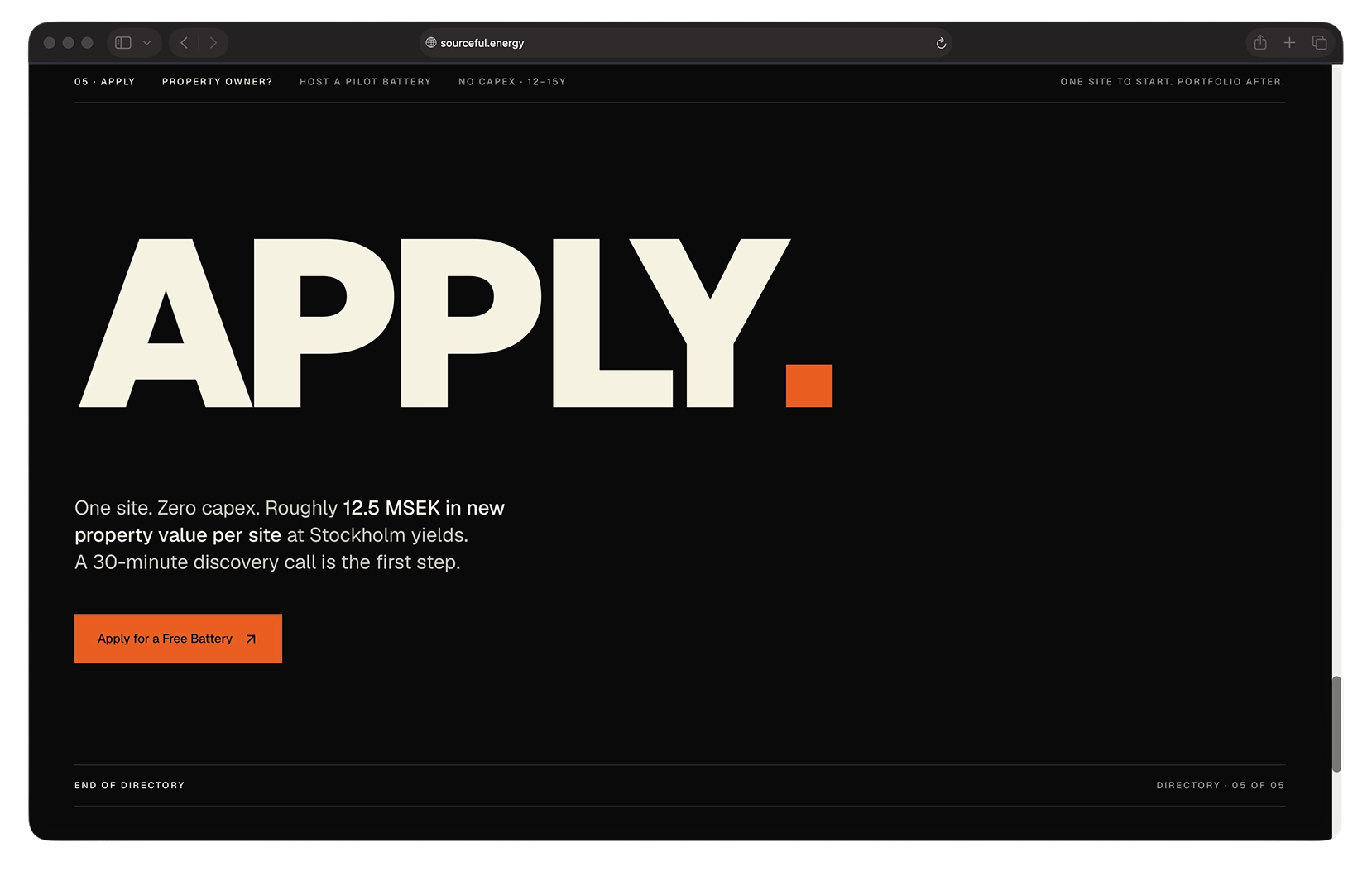Click the NO CAPEX · 12–15Y text

tap(512, 81)
